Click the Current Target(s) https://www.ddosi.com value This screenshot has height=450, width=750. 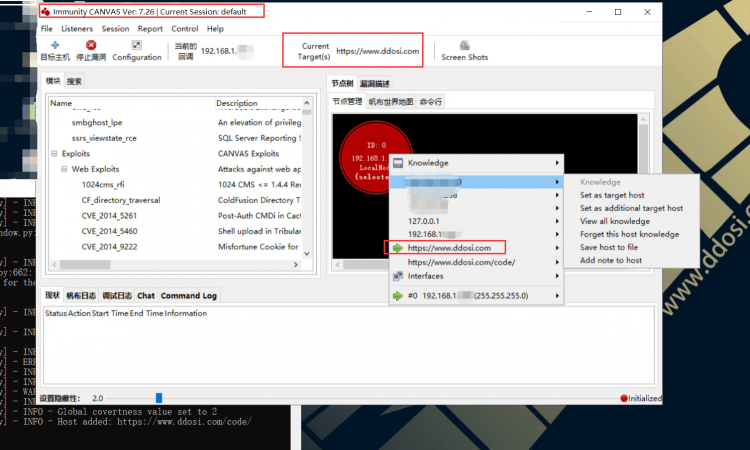(x=377, y=51)
